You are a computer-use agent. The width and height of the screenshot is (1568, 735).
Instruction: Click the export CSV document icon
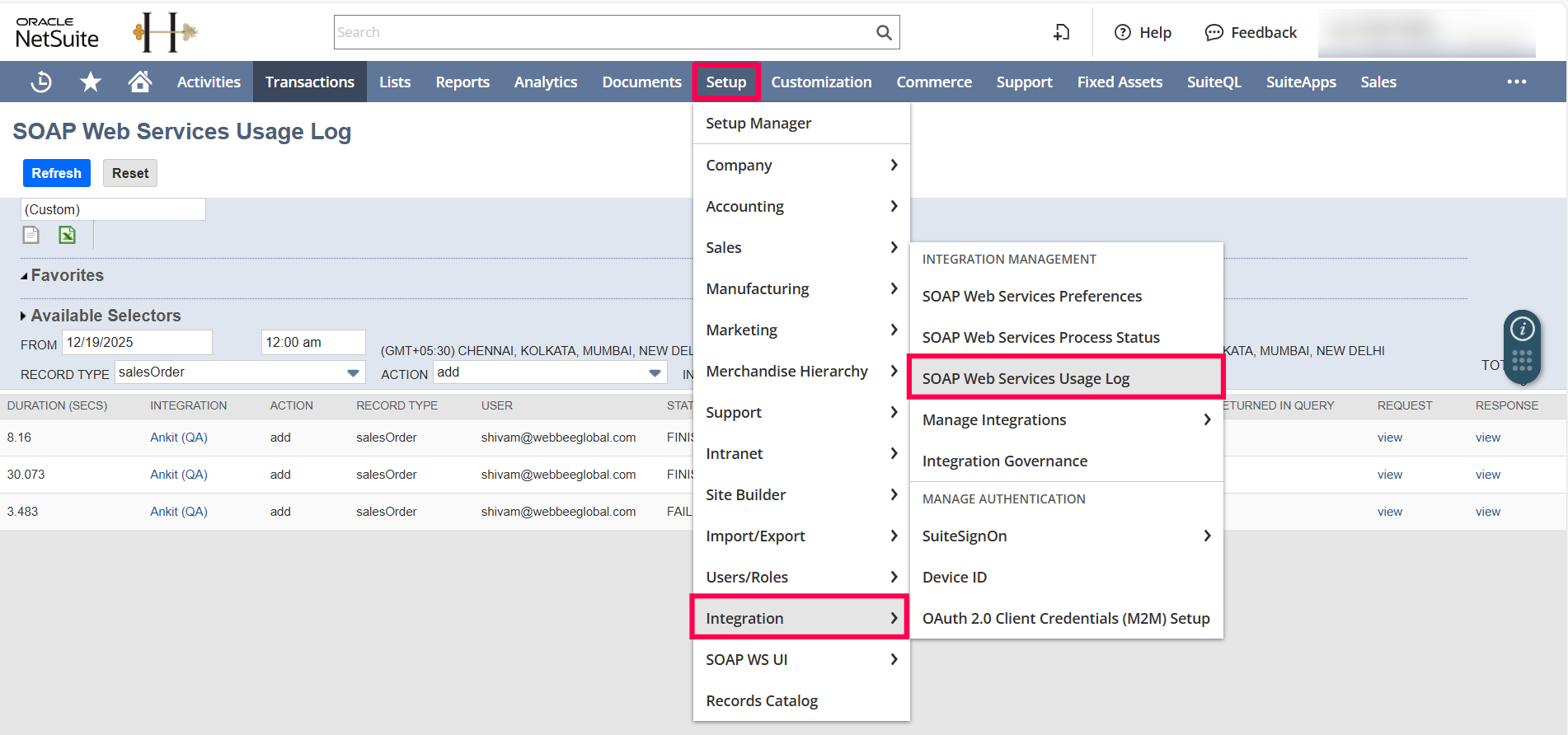[31, 236]
